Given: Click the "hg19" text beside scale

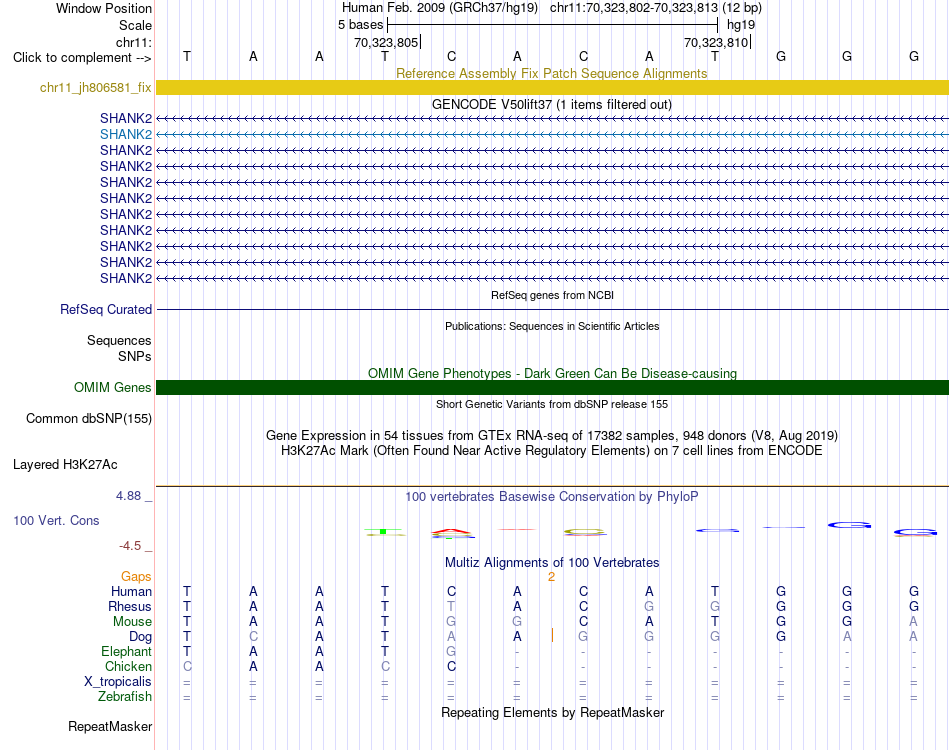Looking at the screenshot, I should [x=741, y=25].
